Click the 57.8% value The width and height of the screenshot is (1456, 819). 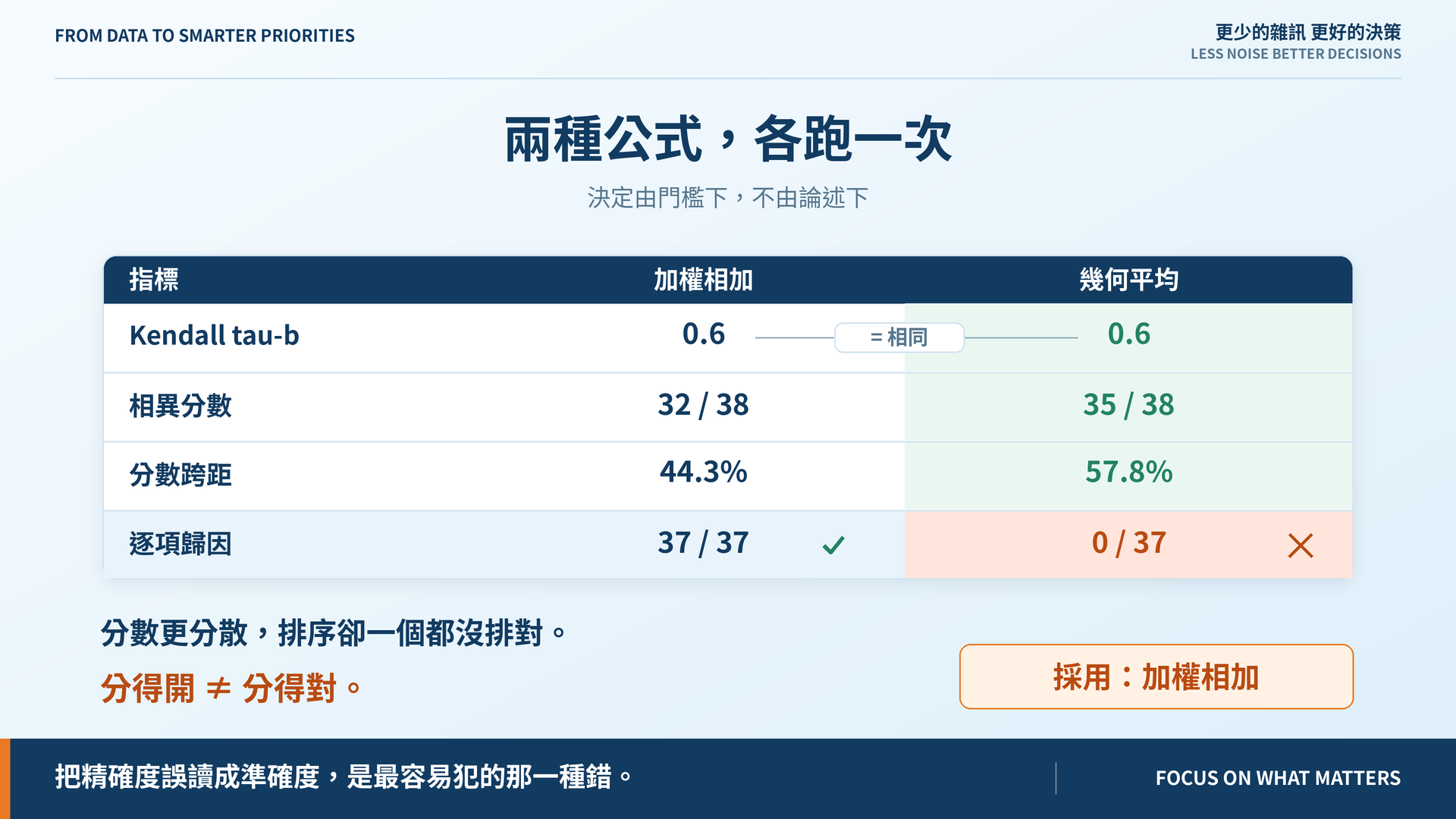tap(1129, 472)
